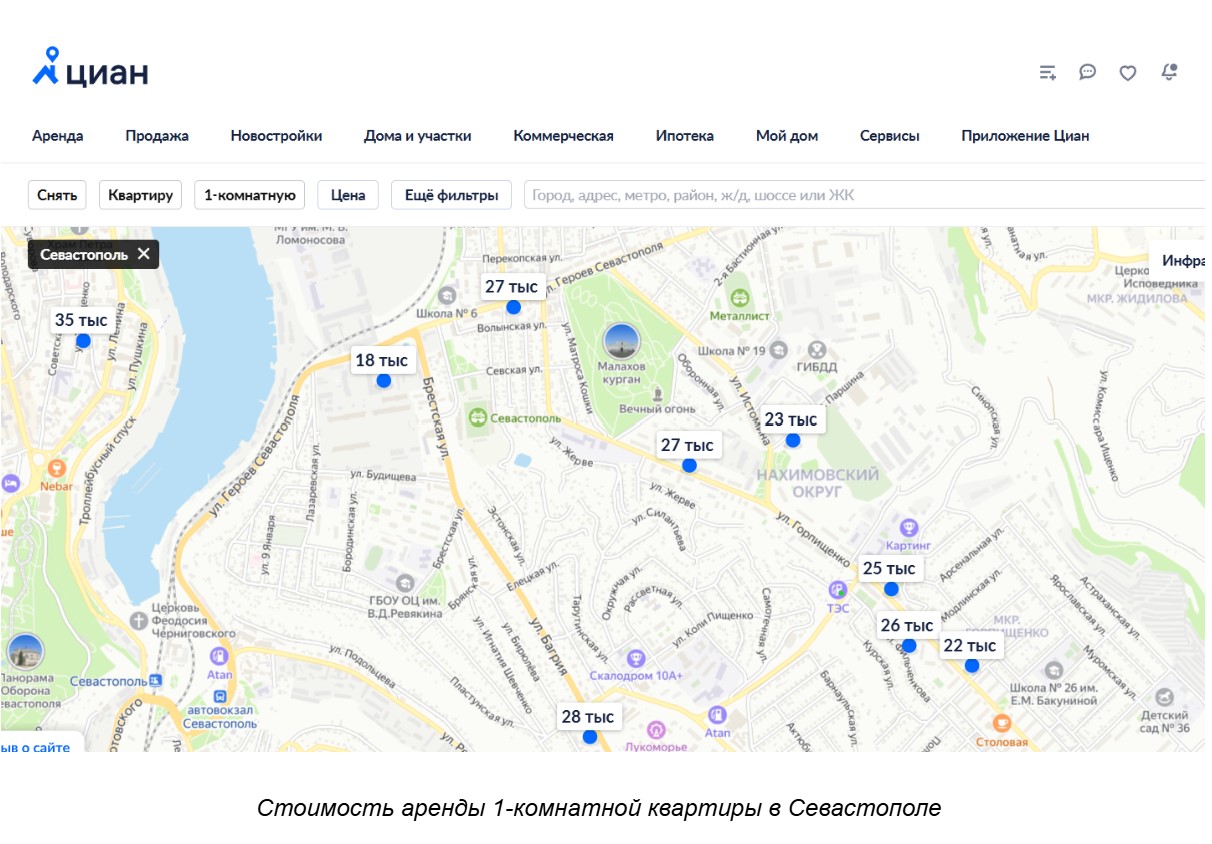Click the Столовая cafe icon
The image size is (1212, 844).
(1001, 723)
